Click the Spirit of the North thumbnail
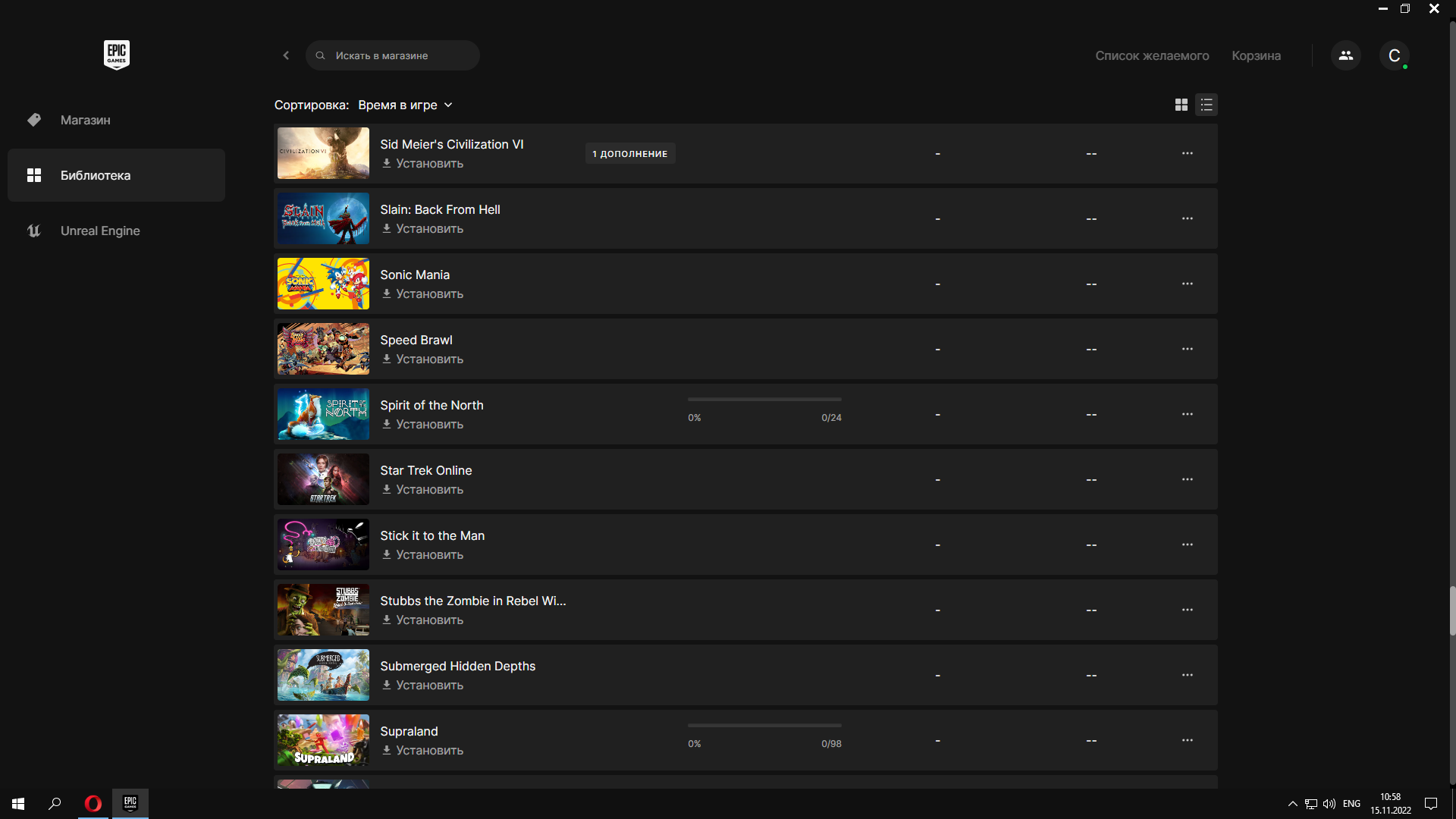This screenshot has width=1456, height=819. 323,414
